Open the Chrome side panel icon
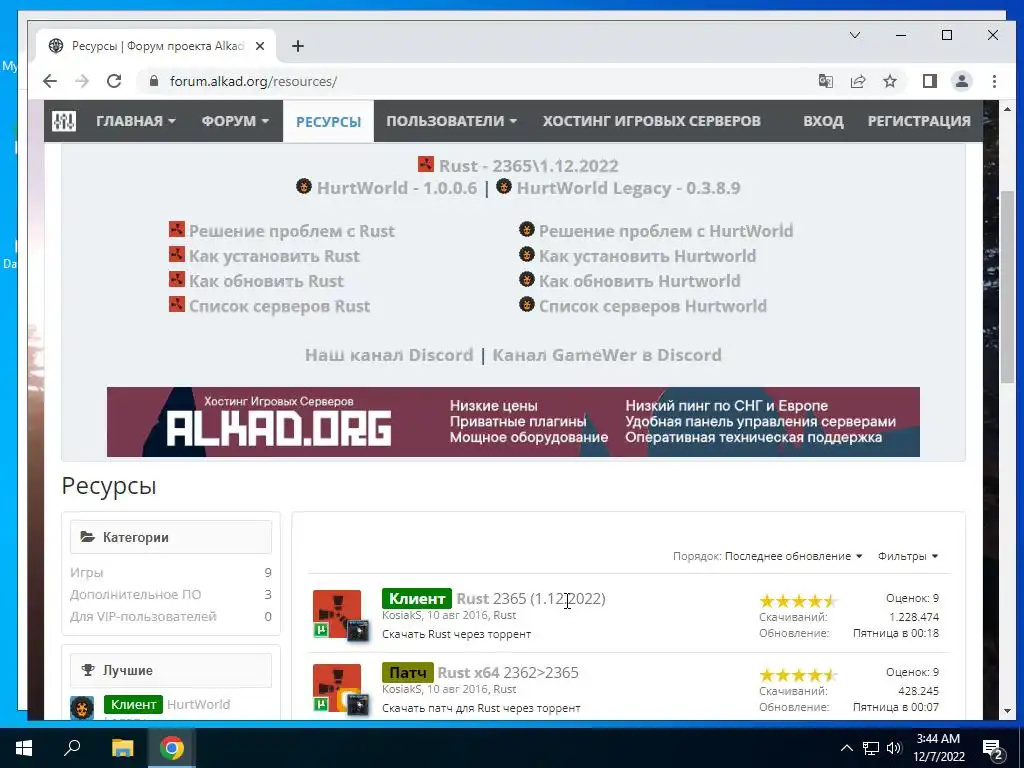The image size is (1024, 768). click(x=929, y=81)
